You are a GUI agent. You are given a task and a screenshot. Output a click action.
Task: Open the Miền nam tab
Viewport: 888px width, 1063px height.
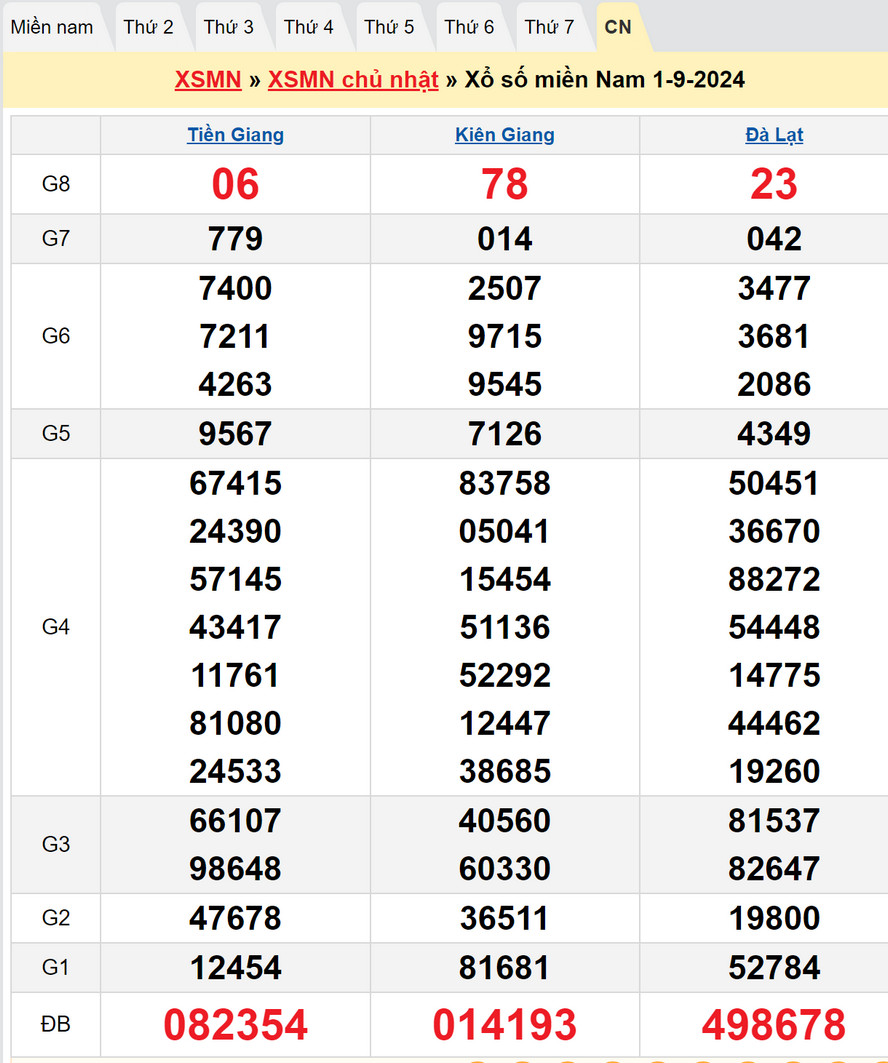point(52,27)
